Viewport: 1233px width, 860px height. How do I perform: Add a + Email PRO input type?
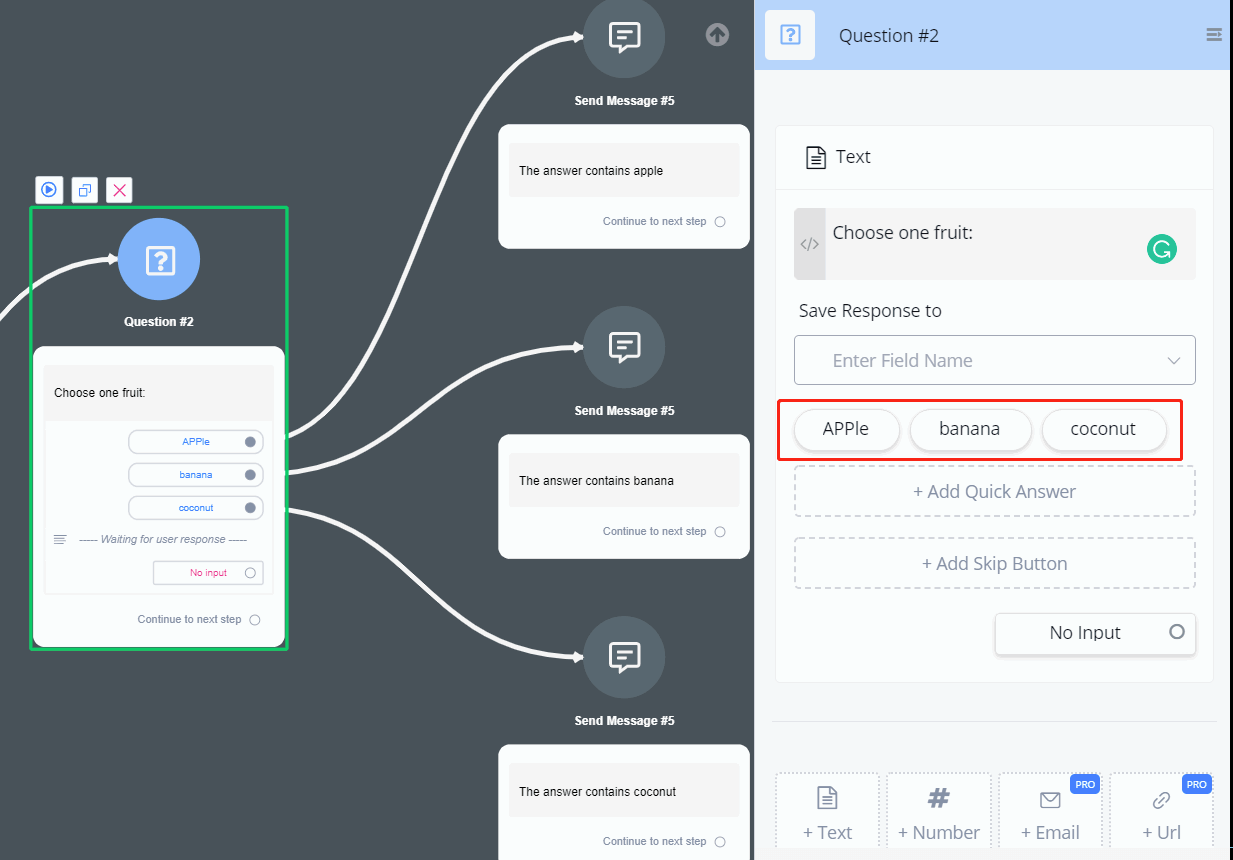[x=1050, y=814]
